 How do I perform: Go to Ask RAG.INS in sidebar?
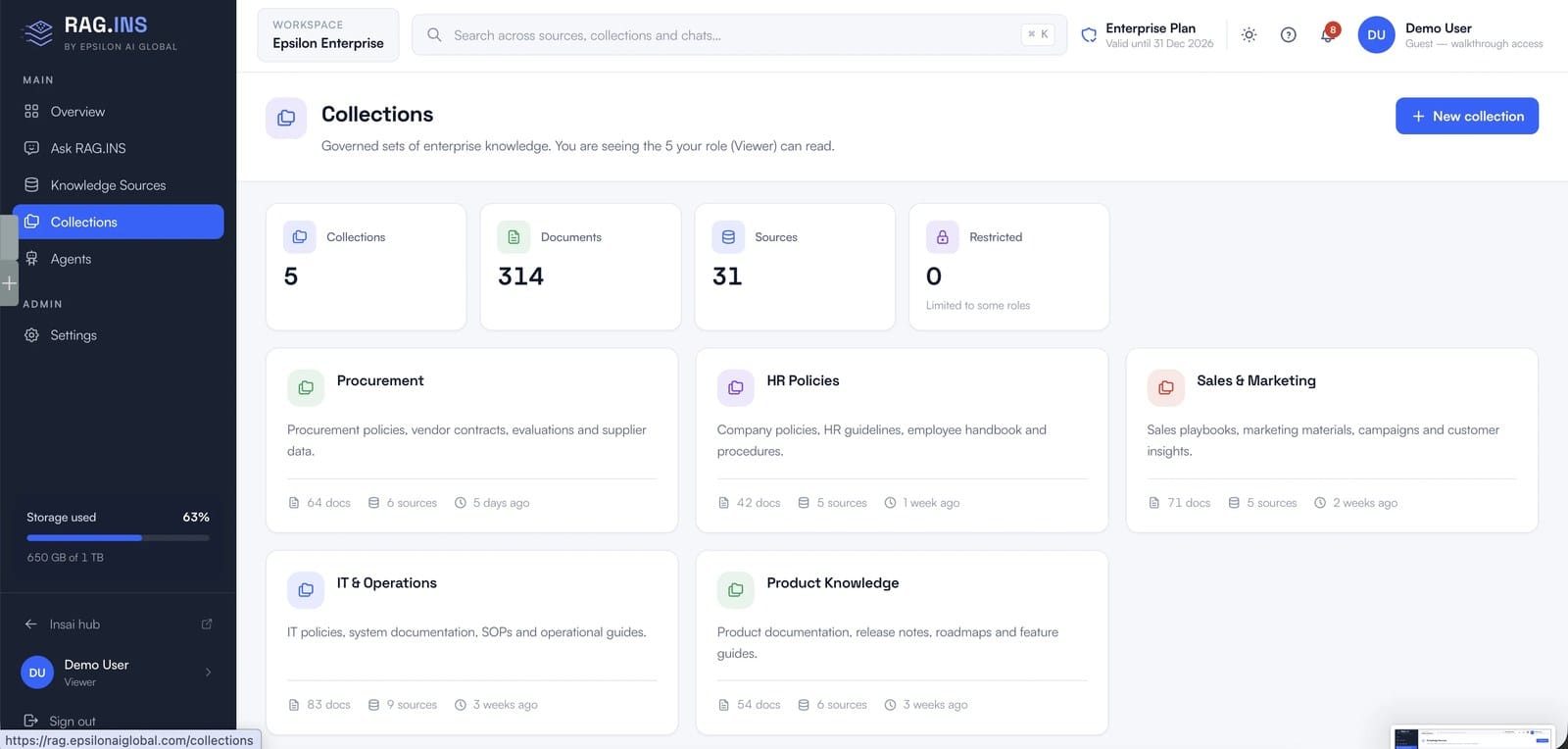(x=118, y=148)
